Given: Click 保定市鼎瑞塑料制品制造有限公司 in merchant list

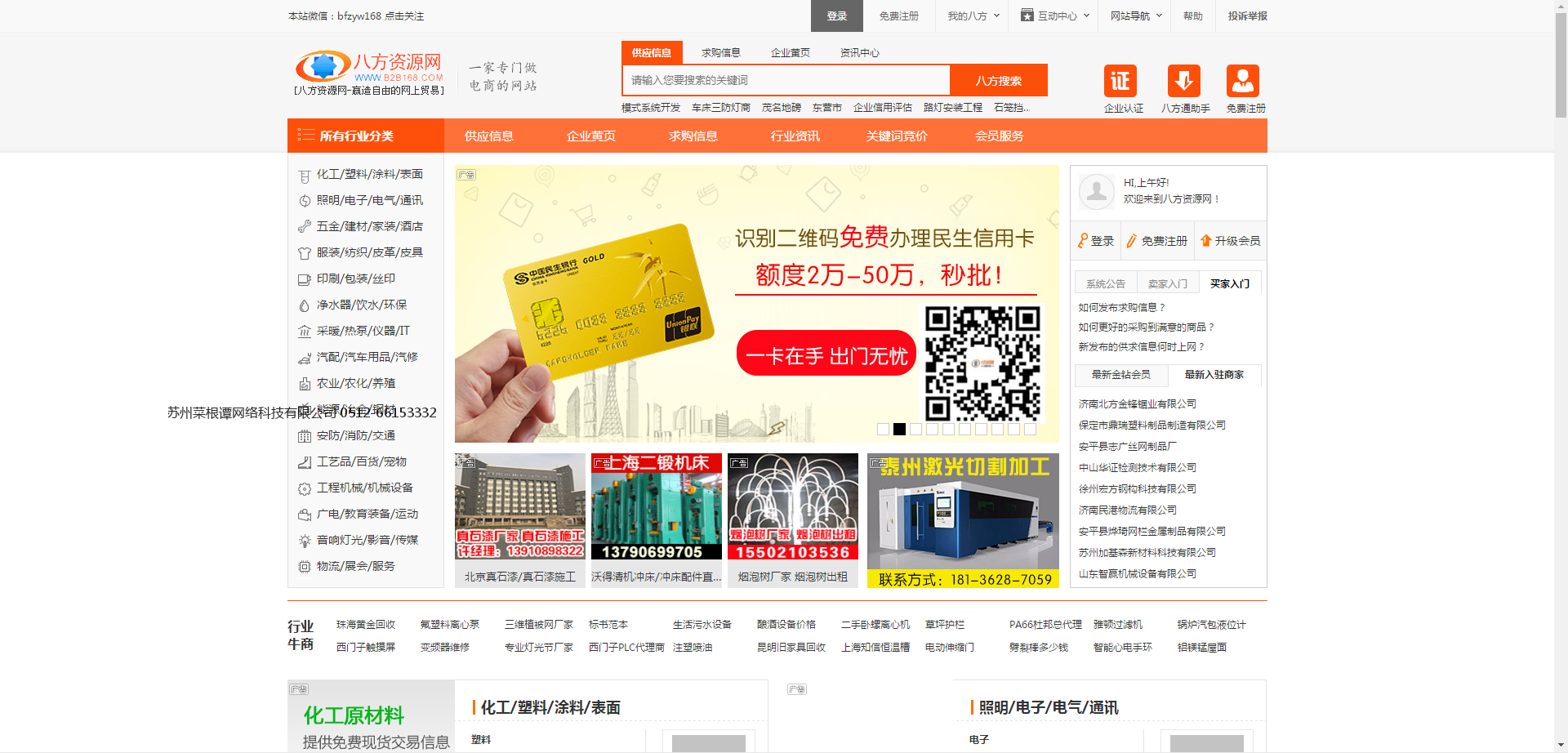Looking at the screenshot, I should pos(1151,425).
